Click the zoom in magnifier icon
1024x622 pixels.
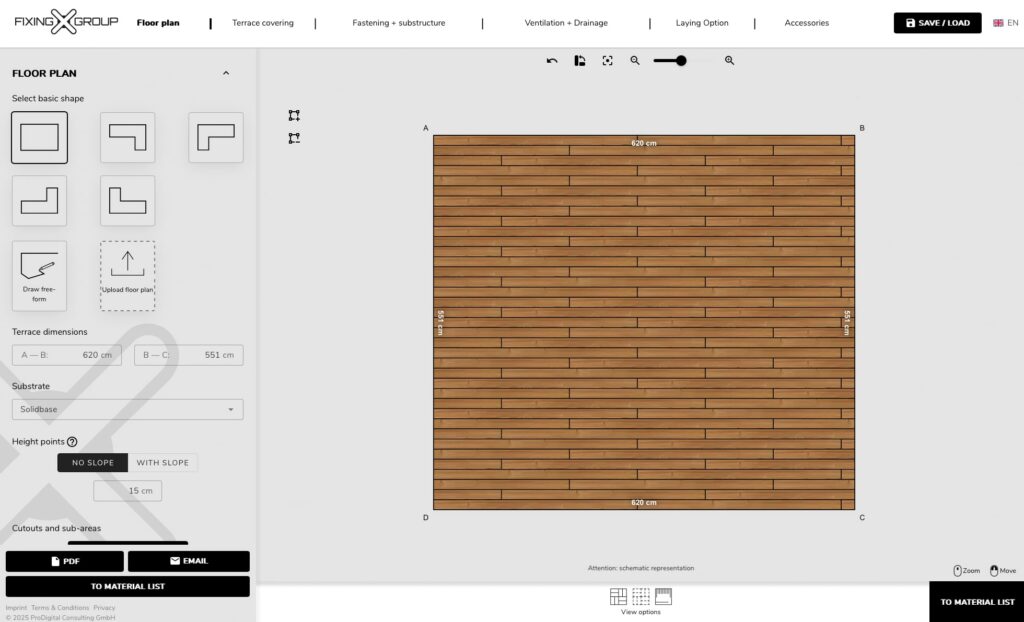pos(729,61)
